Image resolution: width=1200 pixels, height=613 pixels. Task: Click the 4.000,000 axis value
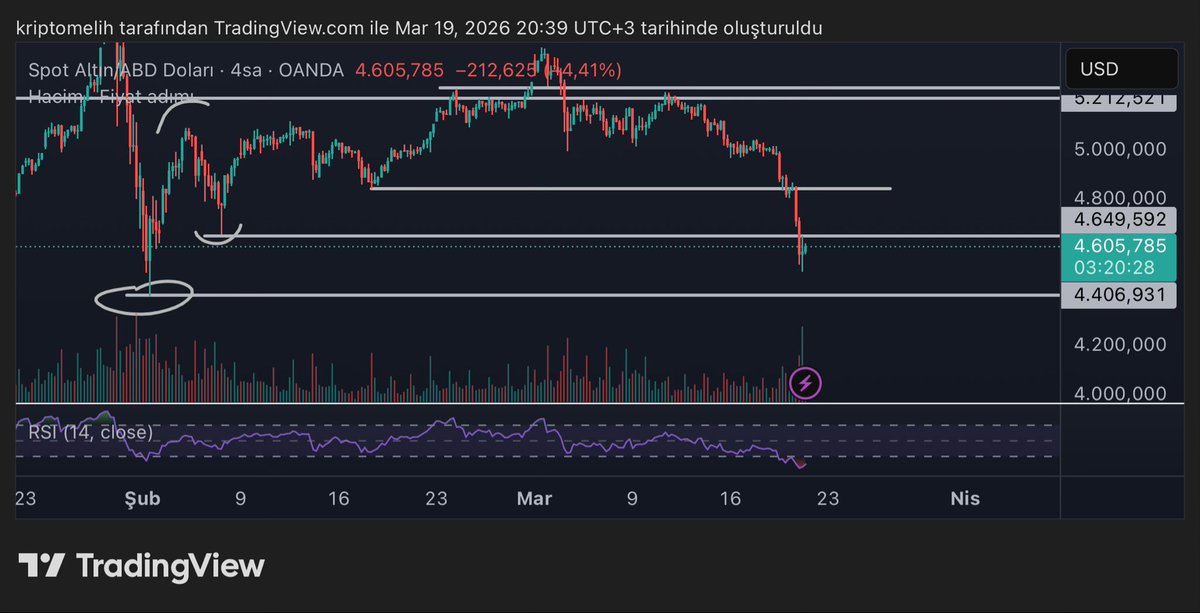[1118, 393]
